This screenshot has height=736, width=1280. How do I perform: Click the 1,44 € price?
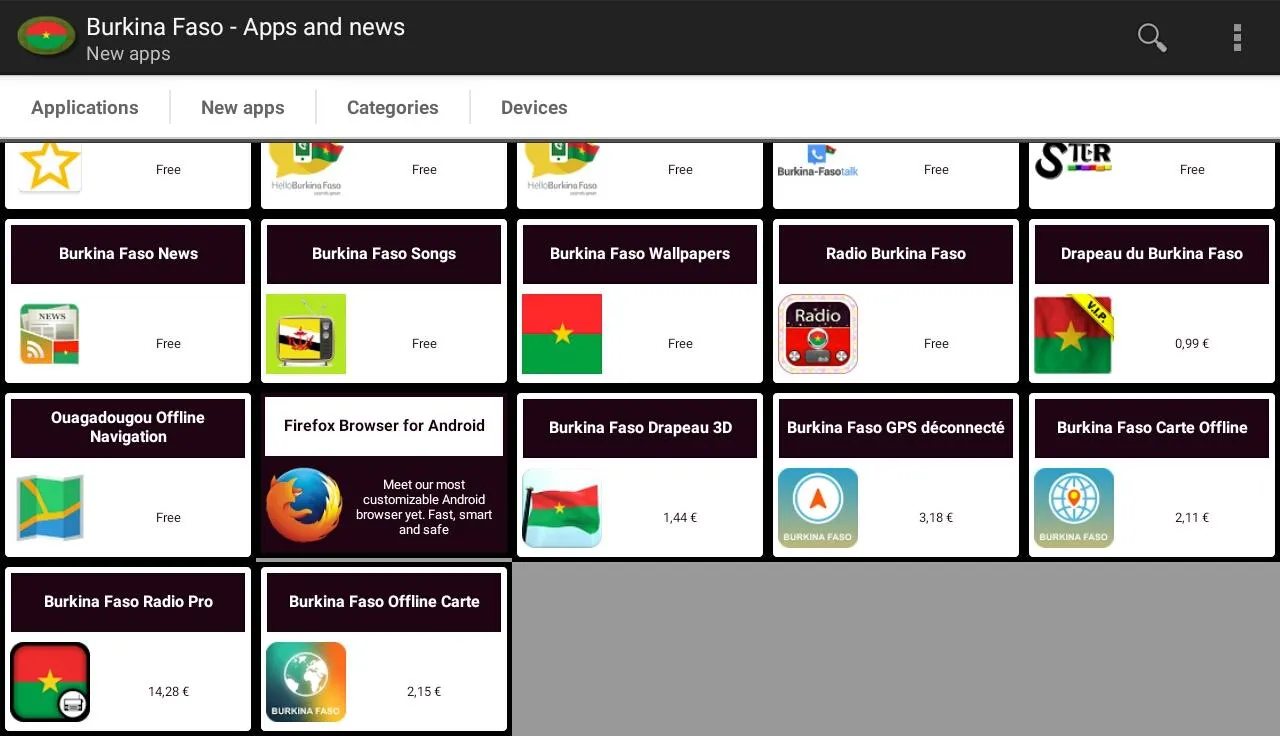680,518
